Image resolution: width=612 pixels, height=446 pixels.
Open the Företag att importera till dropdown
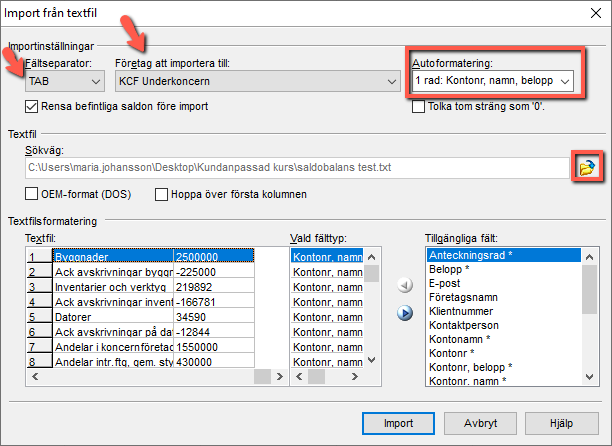[258, 81]
